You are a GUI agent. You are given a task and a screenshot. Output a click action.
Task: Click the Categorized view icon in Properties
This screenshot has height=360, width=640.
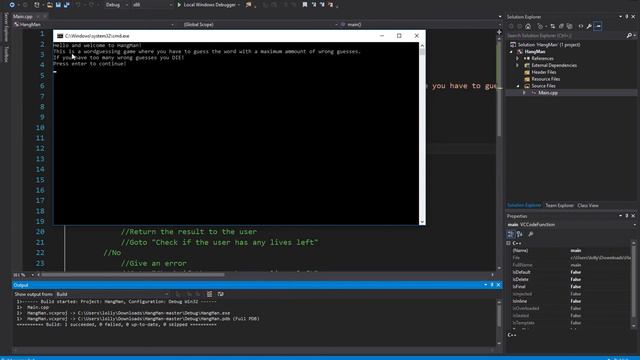pyautogui.click(x=510, y=234)
